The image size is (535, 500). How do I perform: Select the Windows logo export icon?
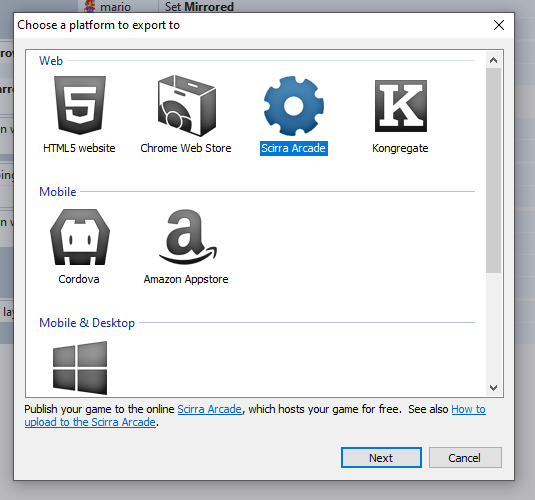[x=80, y=368]
